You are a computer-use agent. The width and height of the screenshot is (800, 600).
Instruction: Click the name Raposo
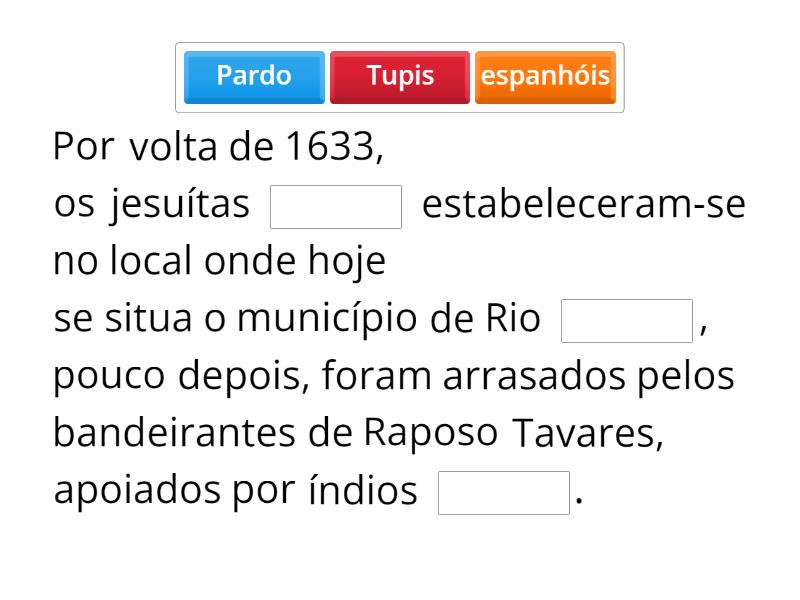click(x=430, y=434)
